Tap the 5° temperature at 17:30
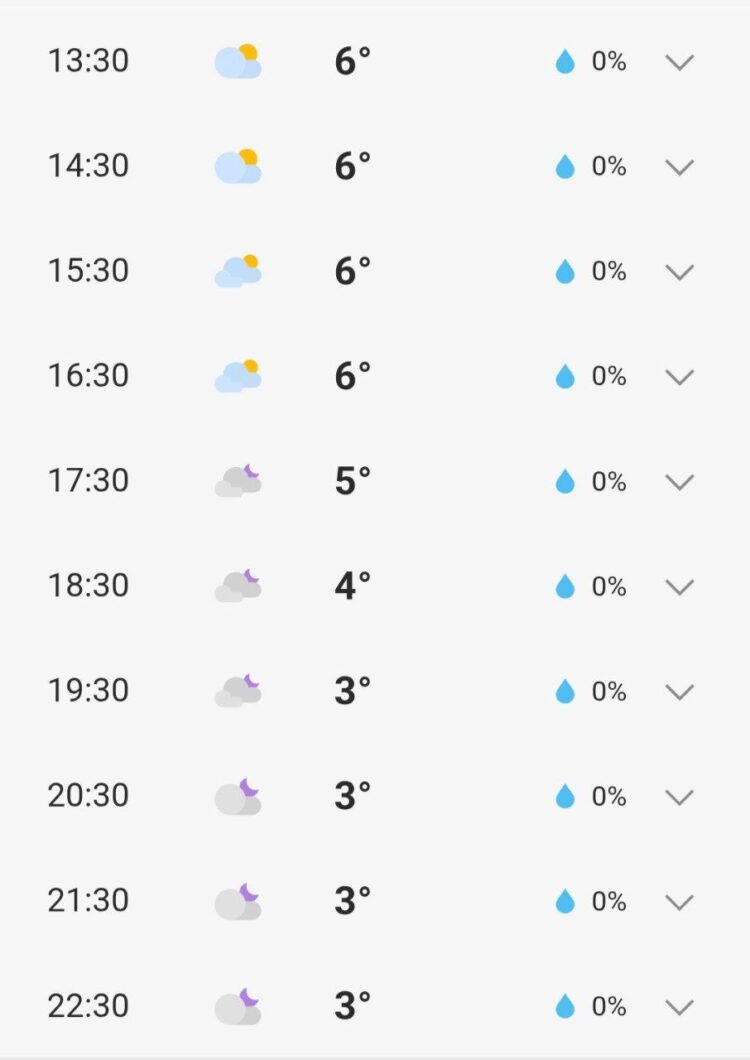This screenshot has width=750, height=1060. tap(352, 481)
